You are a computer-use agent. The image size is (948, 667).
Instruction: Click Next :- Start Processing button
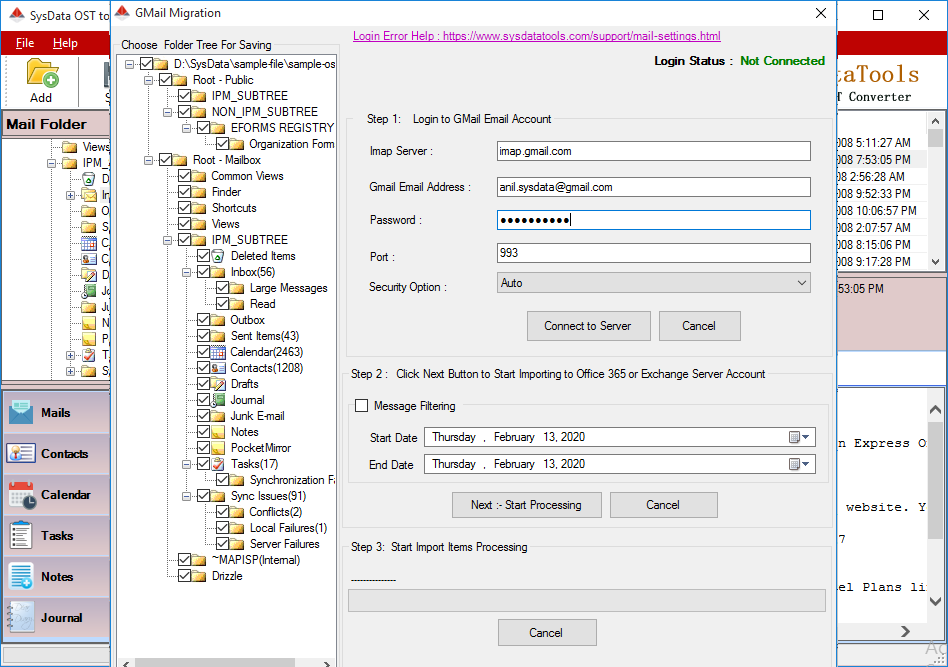(x=527, y=505)
